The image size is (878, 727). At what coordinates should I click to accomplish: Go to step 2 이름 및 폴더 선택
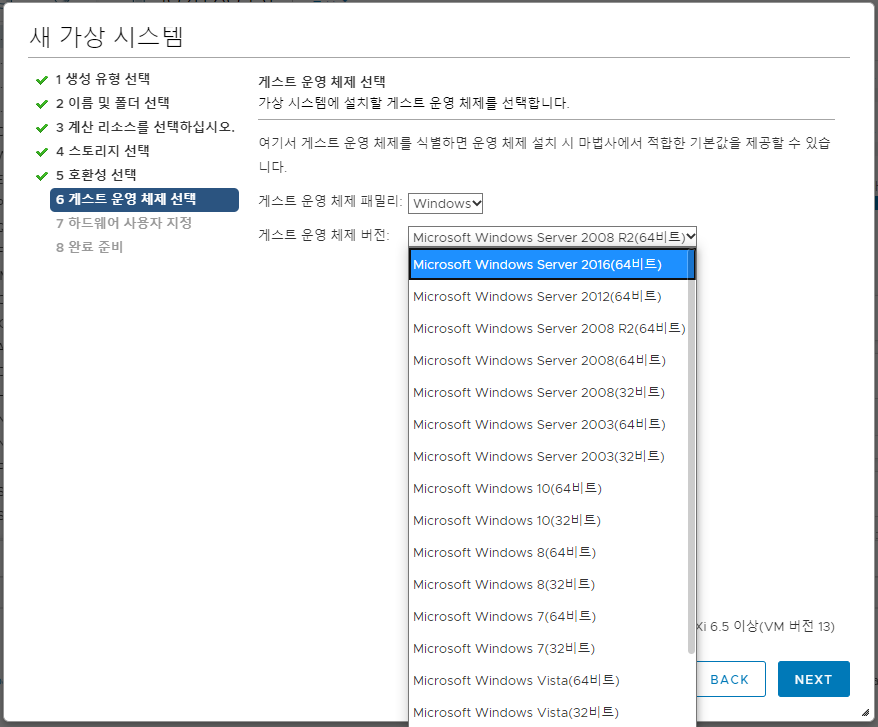pyautogui.click(x=113, y=103)
